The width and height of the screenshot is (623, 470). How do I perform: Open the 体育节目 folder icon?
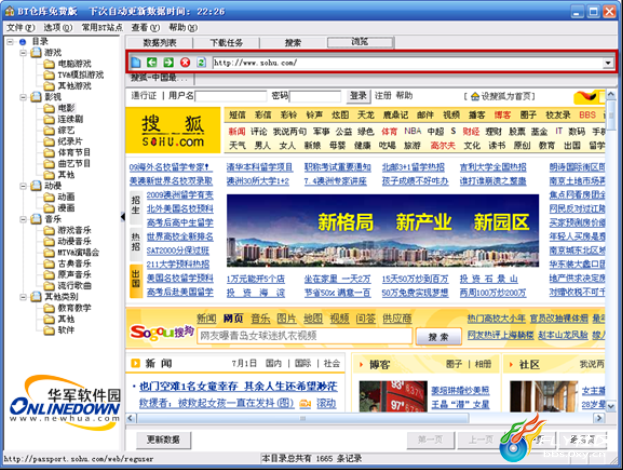(49, 153)
